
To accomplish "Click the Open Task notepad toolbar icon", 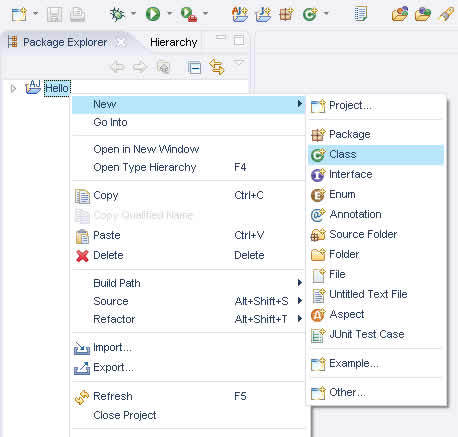I will point(361,14).
